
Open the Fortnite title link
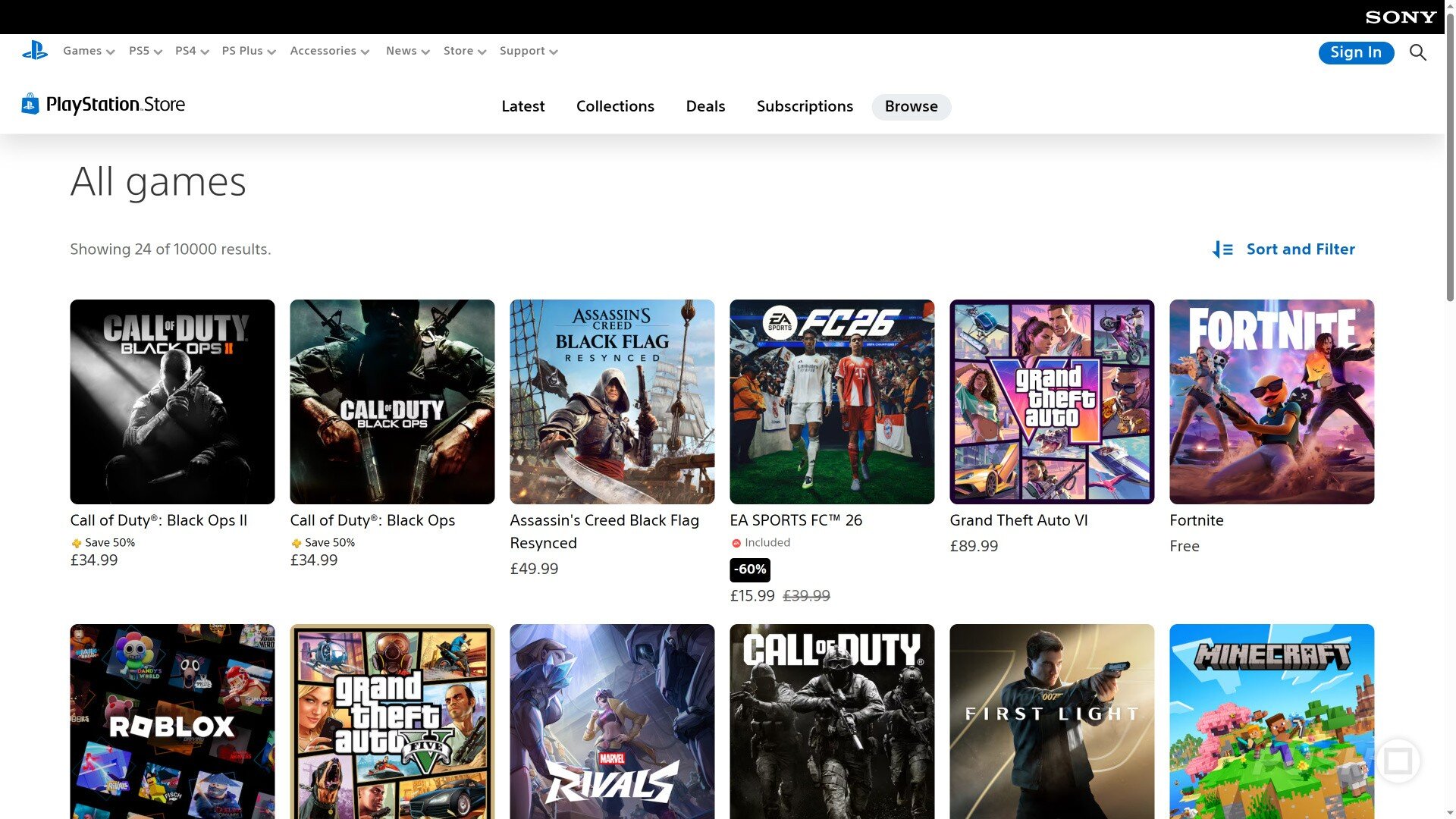click(x=1197, y=520)
